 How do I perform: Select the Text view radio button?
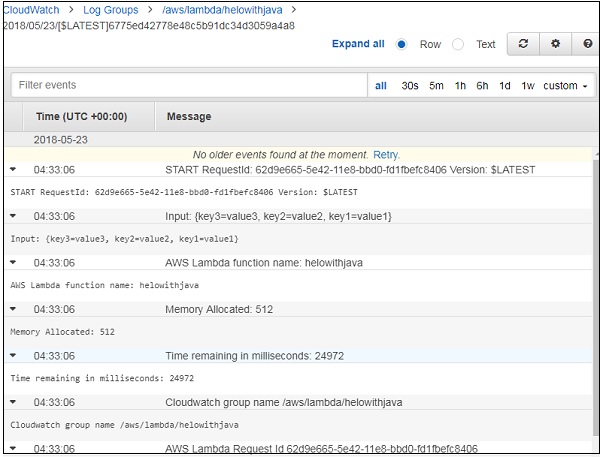[459, 45]
